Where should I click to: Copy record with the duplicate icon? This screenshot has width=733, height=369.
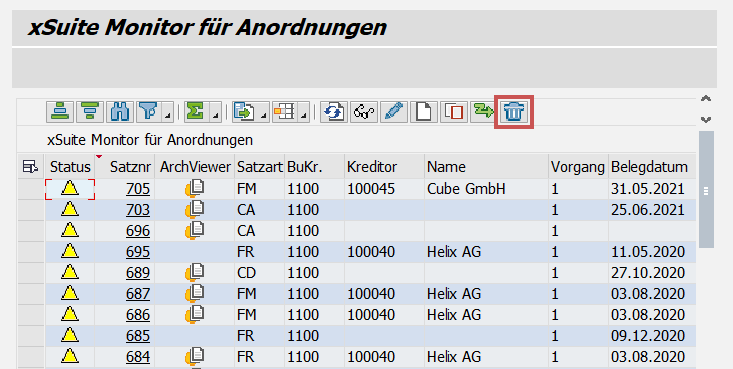point(453,112)
